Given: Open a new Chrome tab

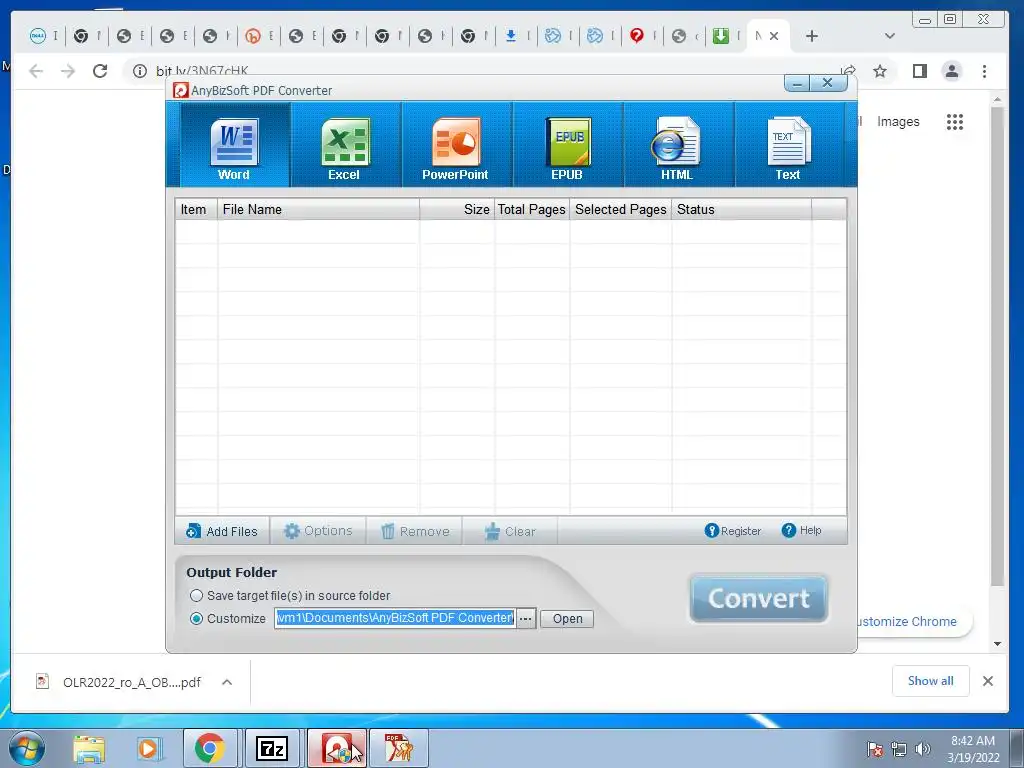Looking at the screenshot, I should click(x=812, y=36).
